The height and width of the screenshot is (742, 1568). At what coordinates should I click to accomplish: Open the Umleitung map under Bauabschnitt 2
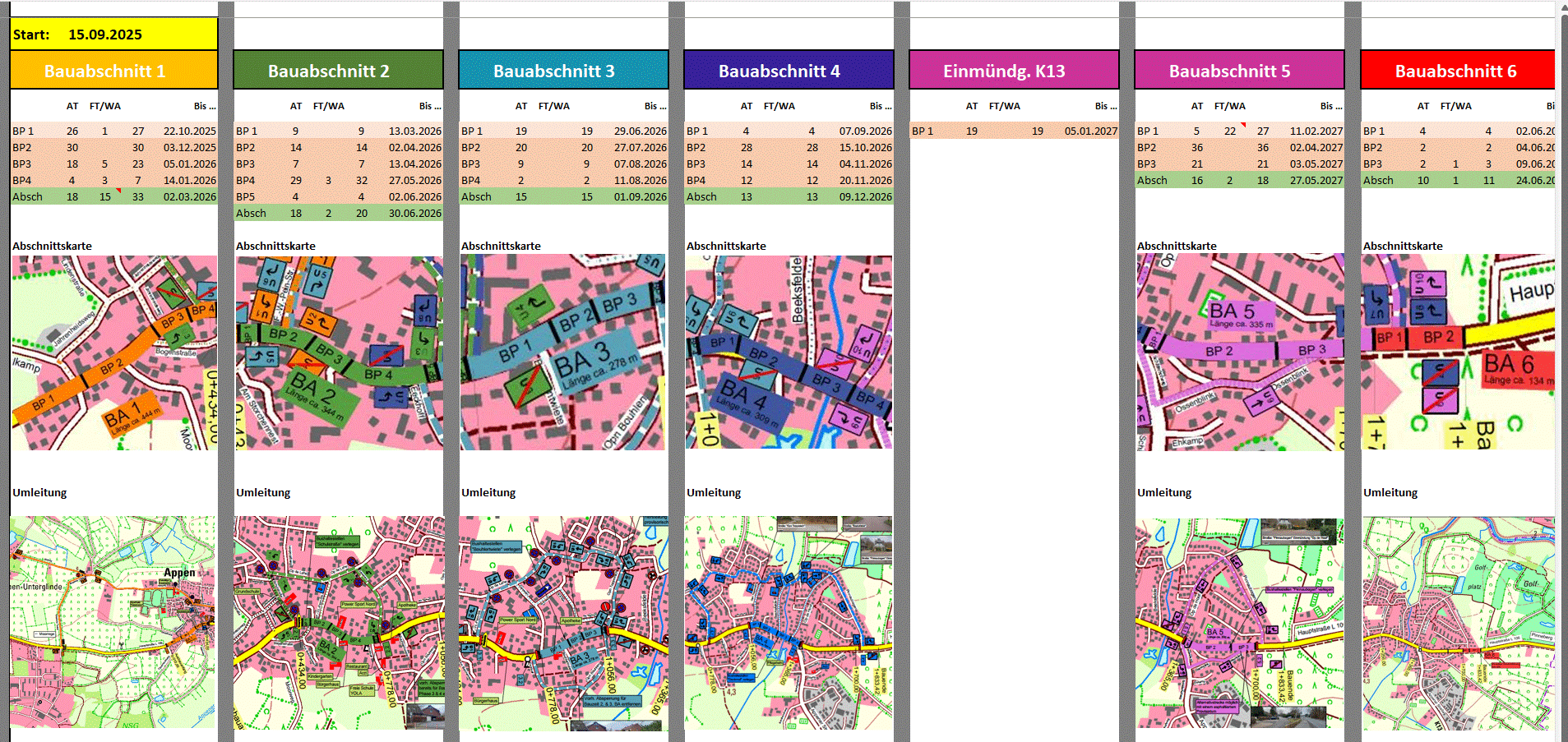(338, 622)
